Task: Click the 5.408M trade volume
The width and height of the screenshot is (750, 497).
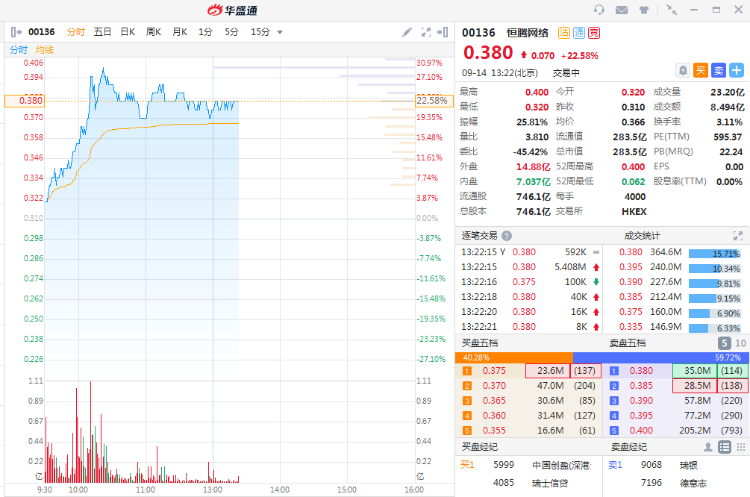Action: (570, 267)
